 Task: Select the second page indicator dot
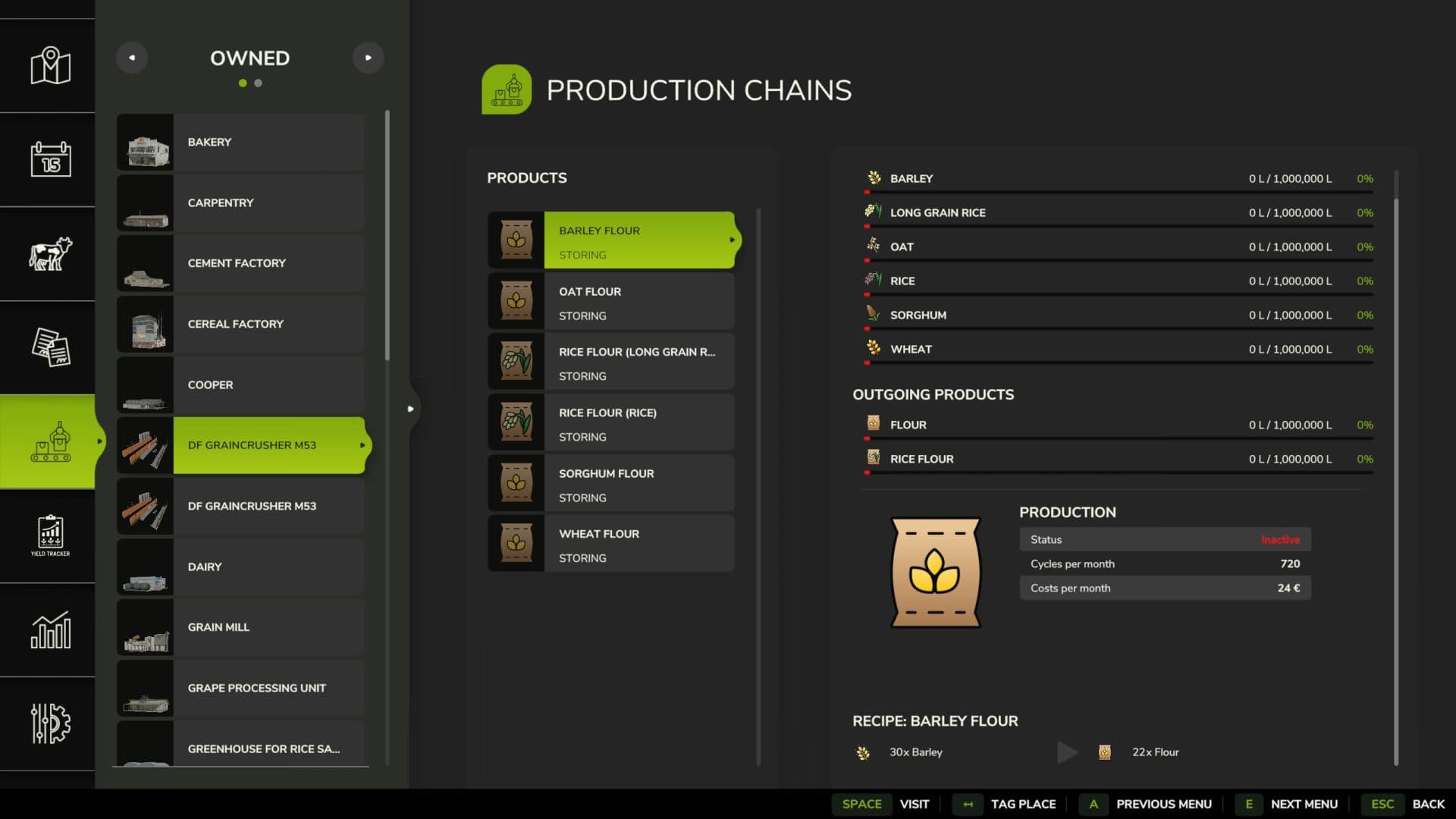259,83
